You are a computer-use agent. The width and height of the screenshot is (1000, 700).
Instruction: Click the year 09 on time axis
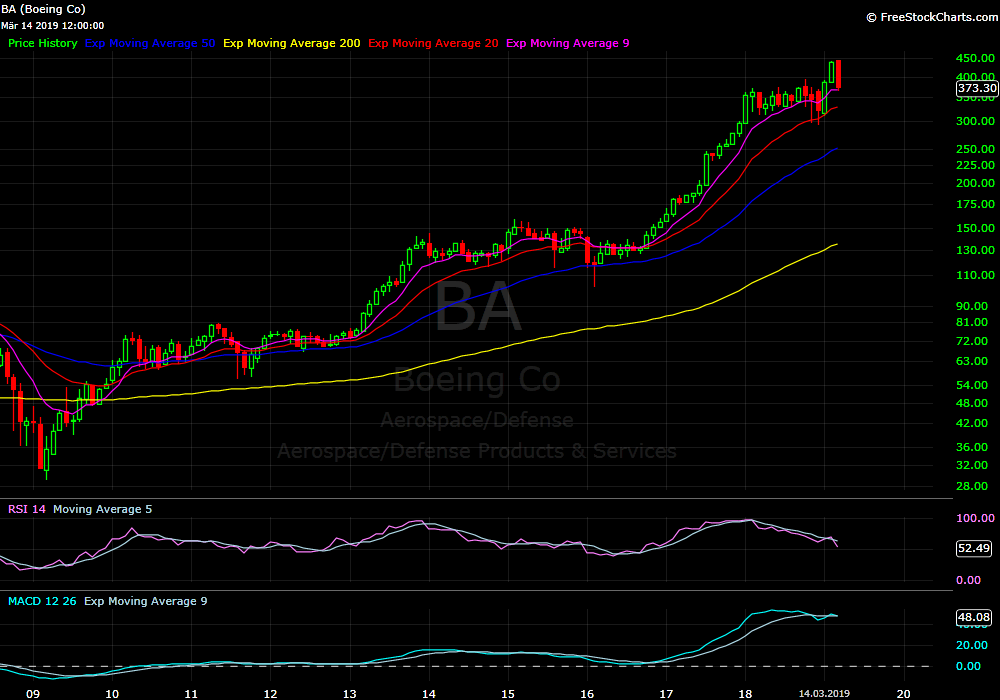pyautogui.click(x=33, y=694)
